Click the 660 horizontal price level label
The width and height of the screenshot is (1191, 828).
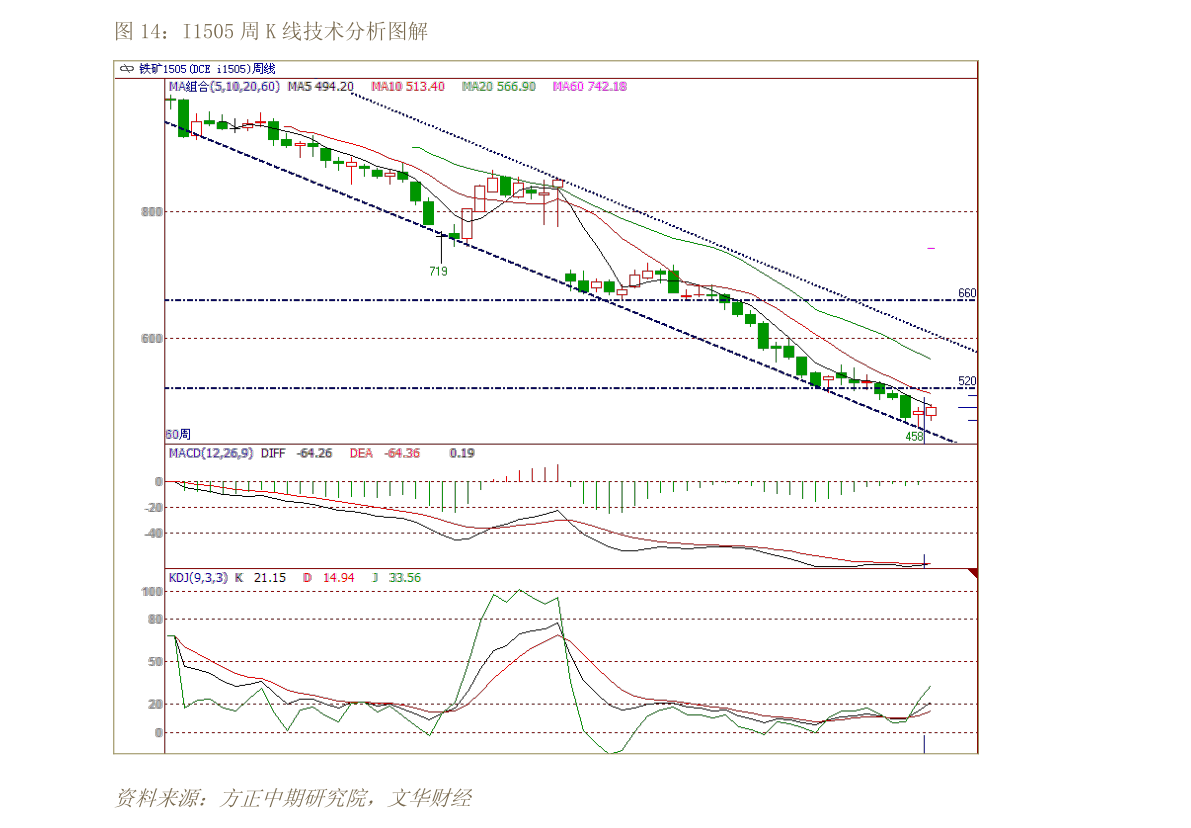(x=966, y=293)
